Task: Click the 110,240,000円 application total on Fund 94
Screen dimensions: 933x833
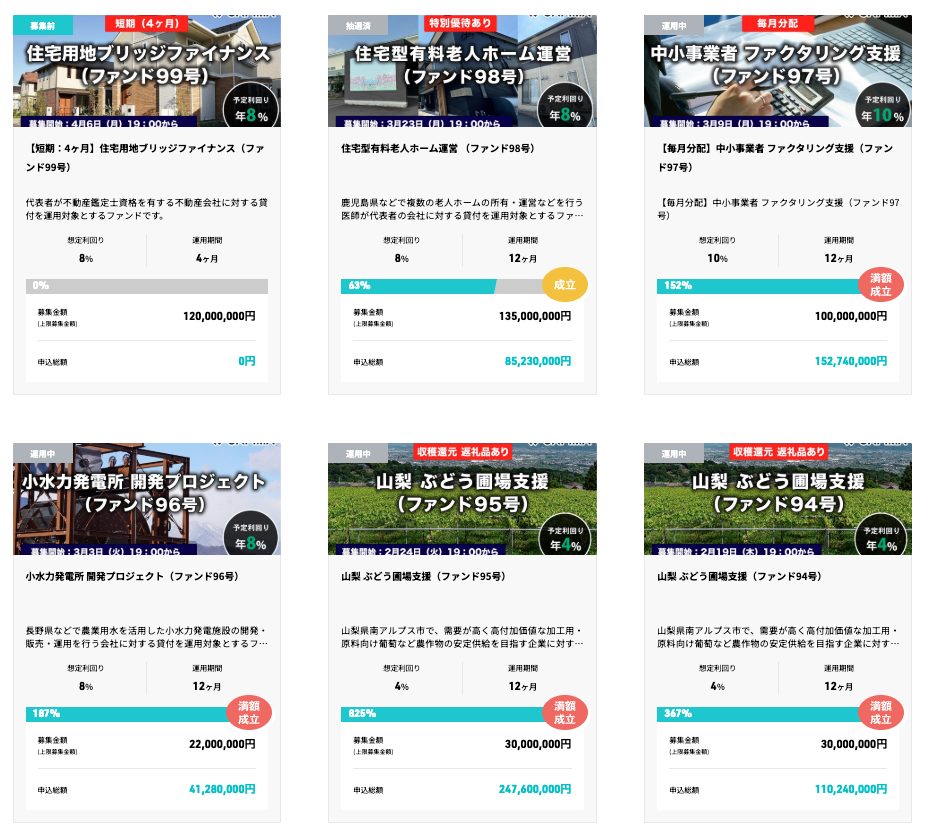Action: point(851,789)
